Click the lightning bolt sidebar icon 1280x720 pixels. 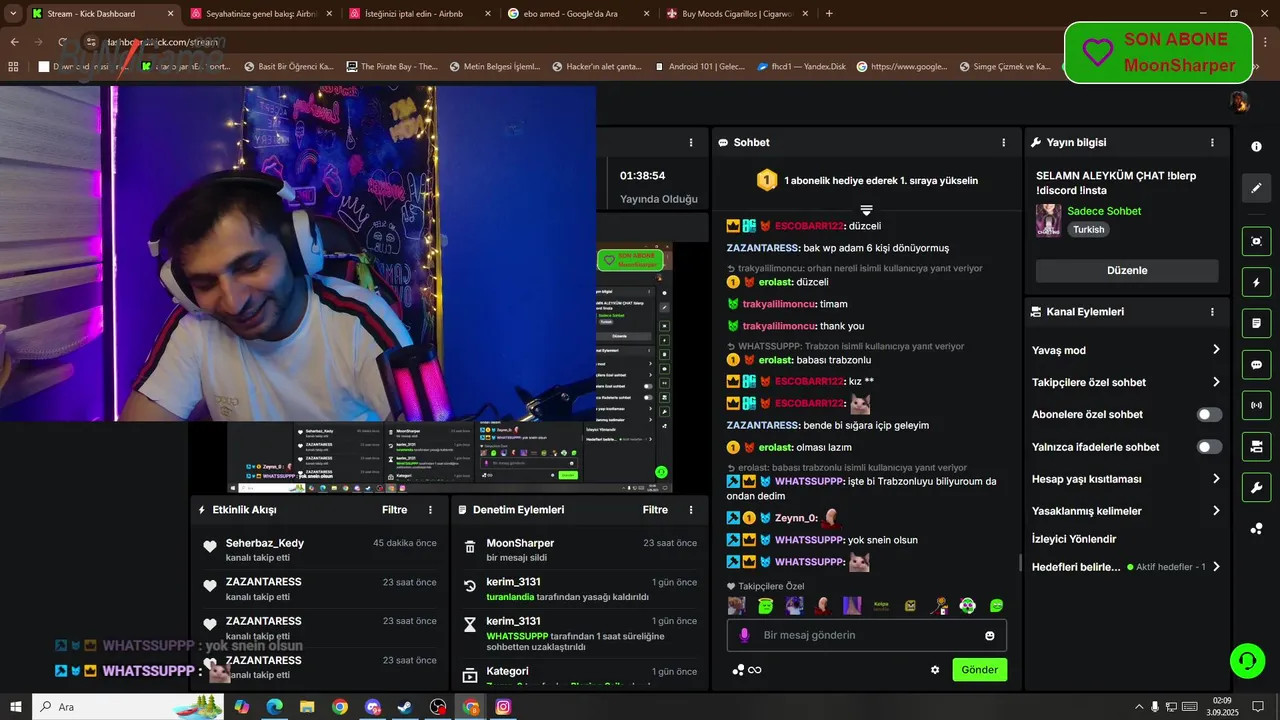1256,282
